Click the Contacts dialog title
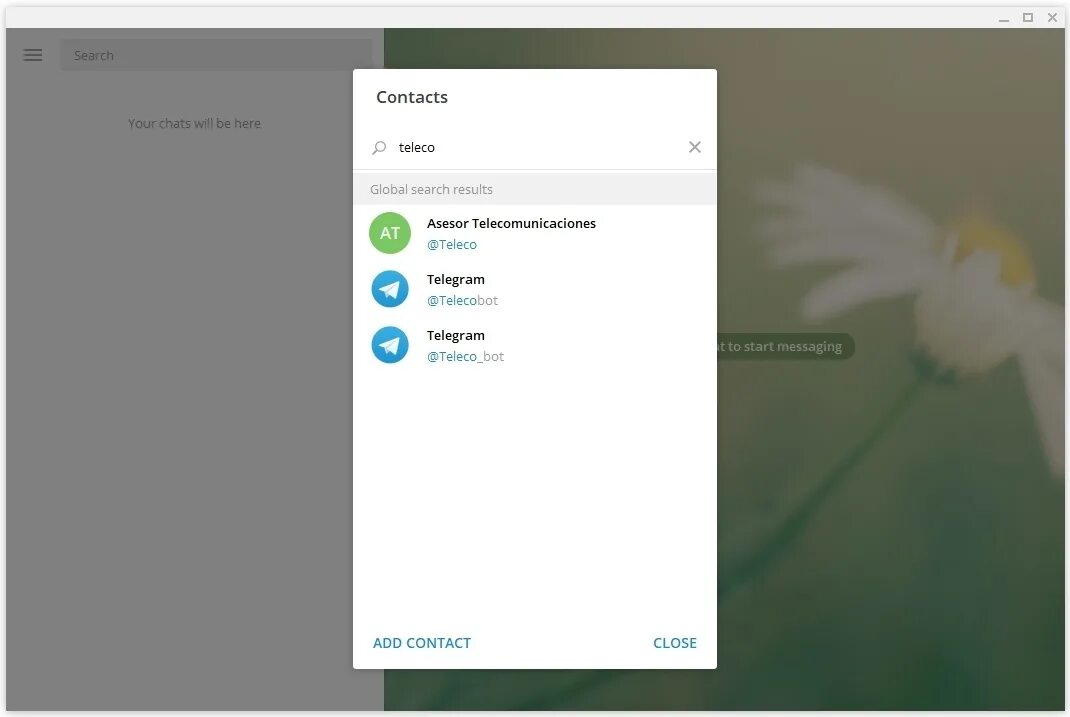The width and height of the screenshot is (1070, 717). 412,97
